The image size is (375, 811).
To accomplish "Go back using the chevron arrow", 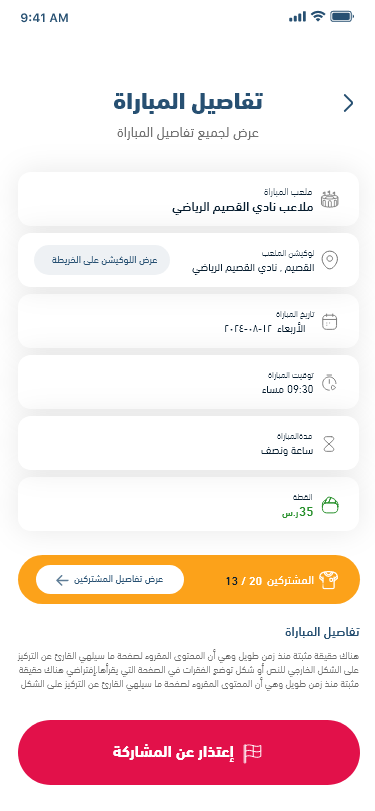I will [348, 103].
